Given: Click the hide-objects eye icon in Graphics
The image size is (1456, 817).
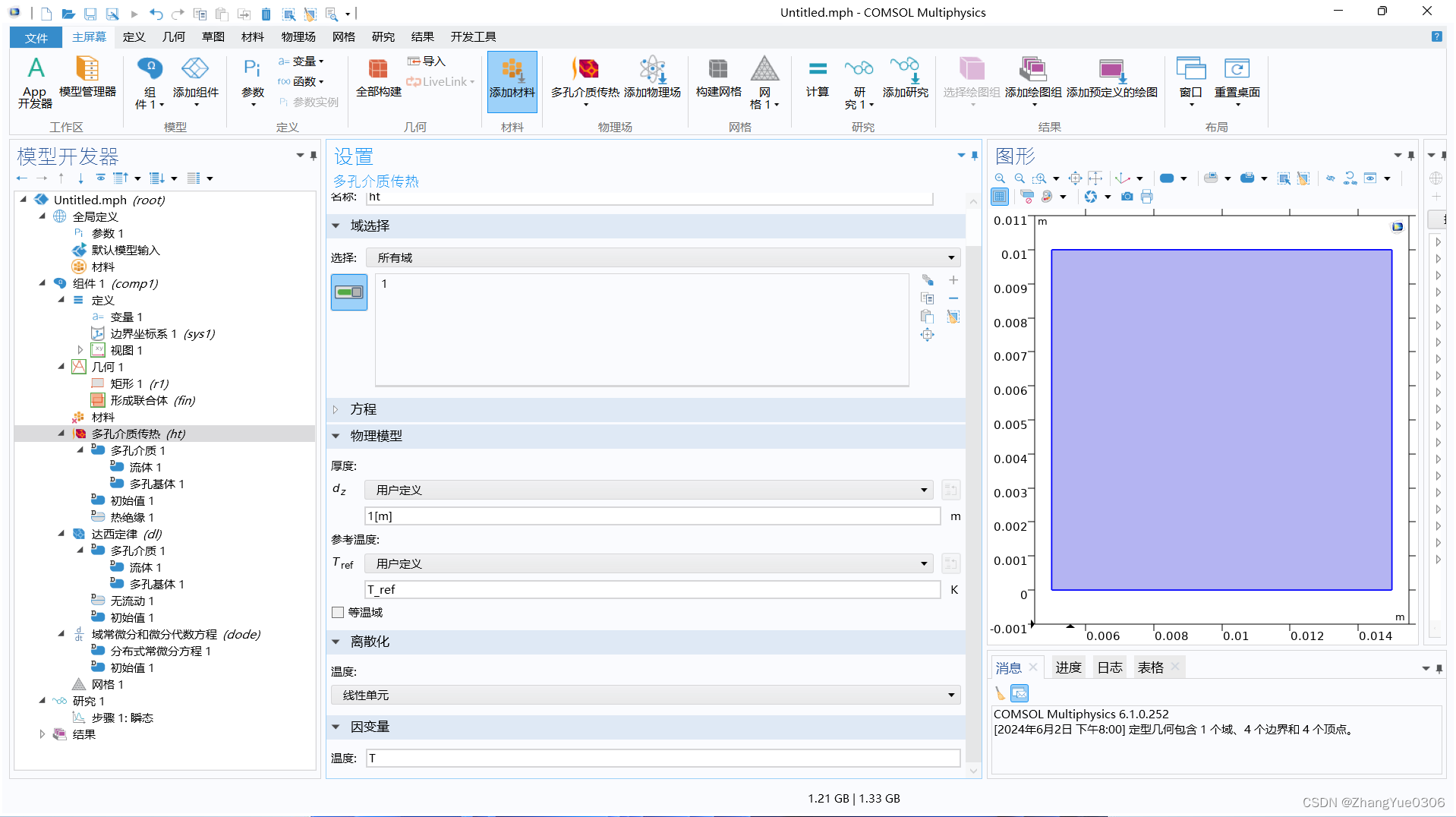Looking at the screenshot, I should click(1331, 178).
